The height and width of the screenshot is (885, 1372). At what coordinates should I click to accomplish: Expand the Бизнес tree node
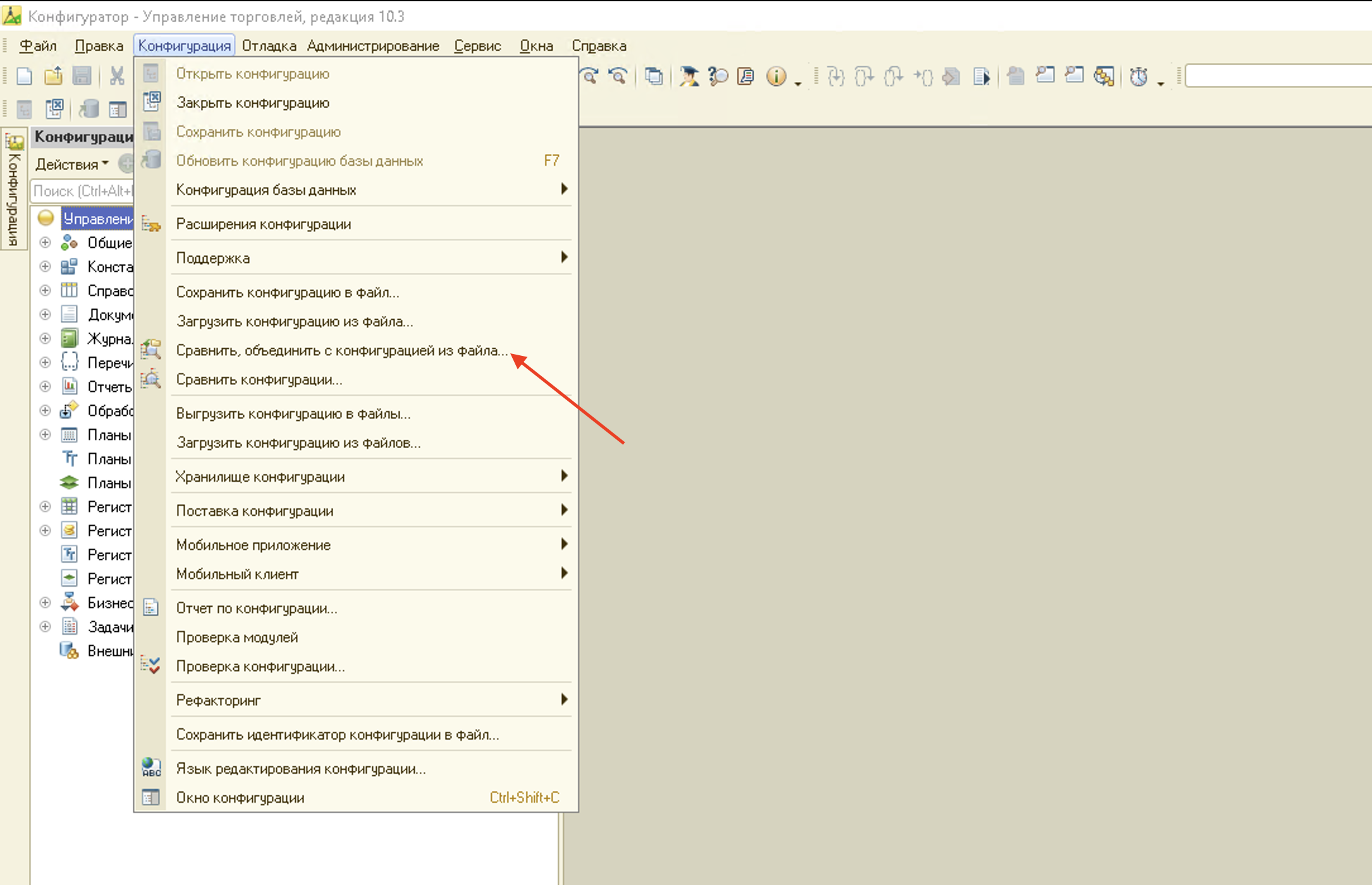[x=45, y=602]
